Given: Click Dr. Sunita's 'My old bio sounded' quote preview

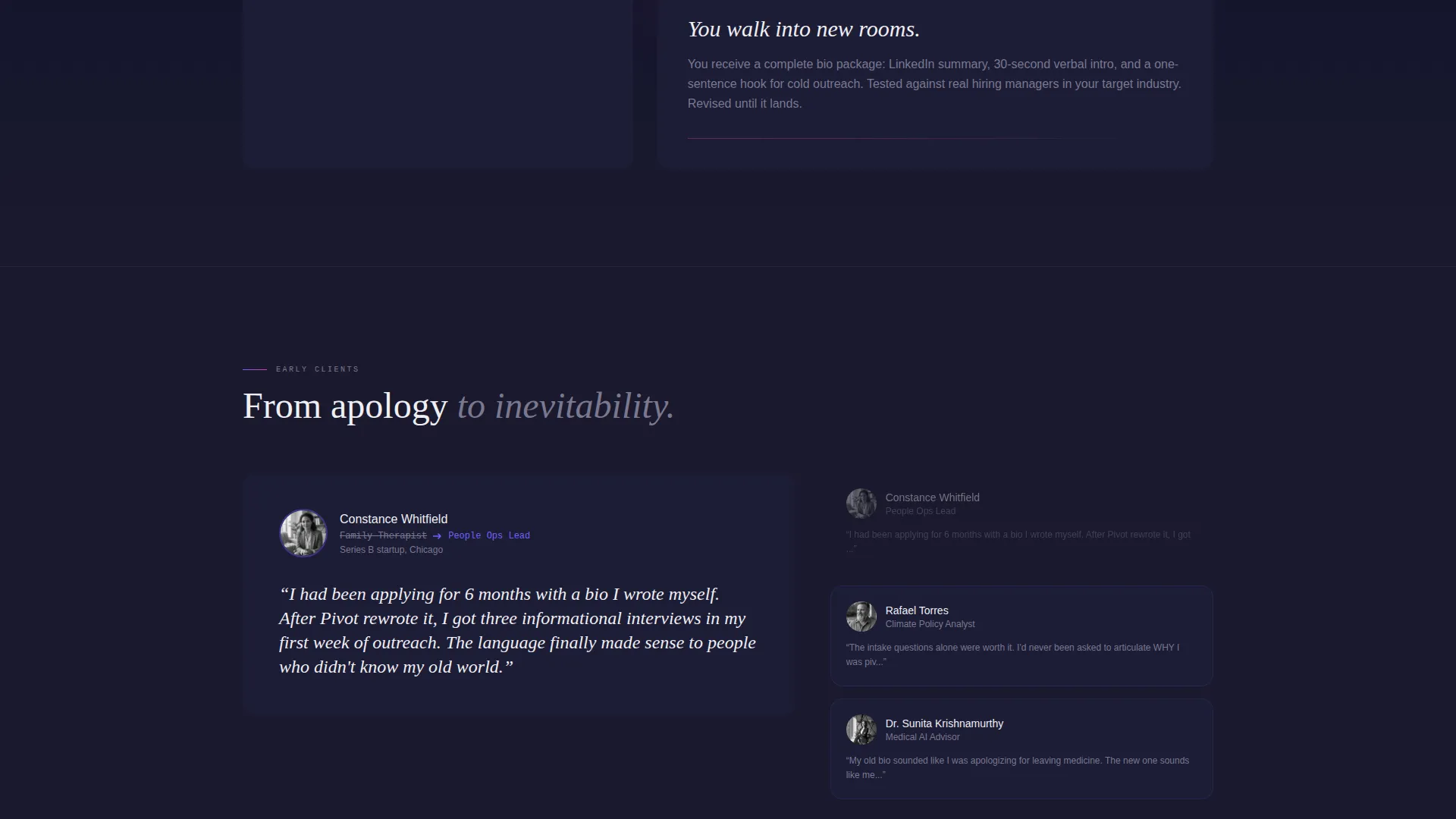Looking at the screenshot, I should 1017,767.
